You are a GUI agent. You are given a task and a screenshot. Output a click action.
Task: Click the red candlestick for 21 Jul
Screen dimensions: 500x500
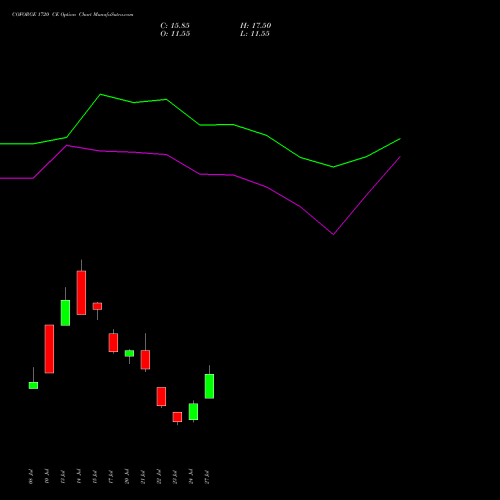(145, 360)
